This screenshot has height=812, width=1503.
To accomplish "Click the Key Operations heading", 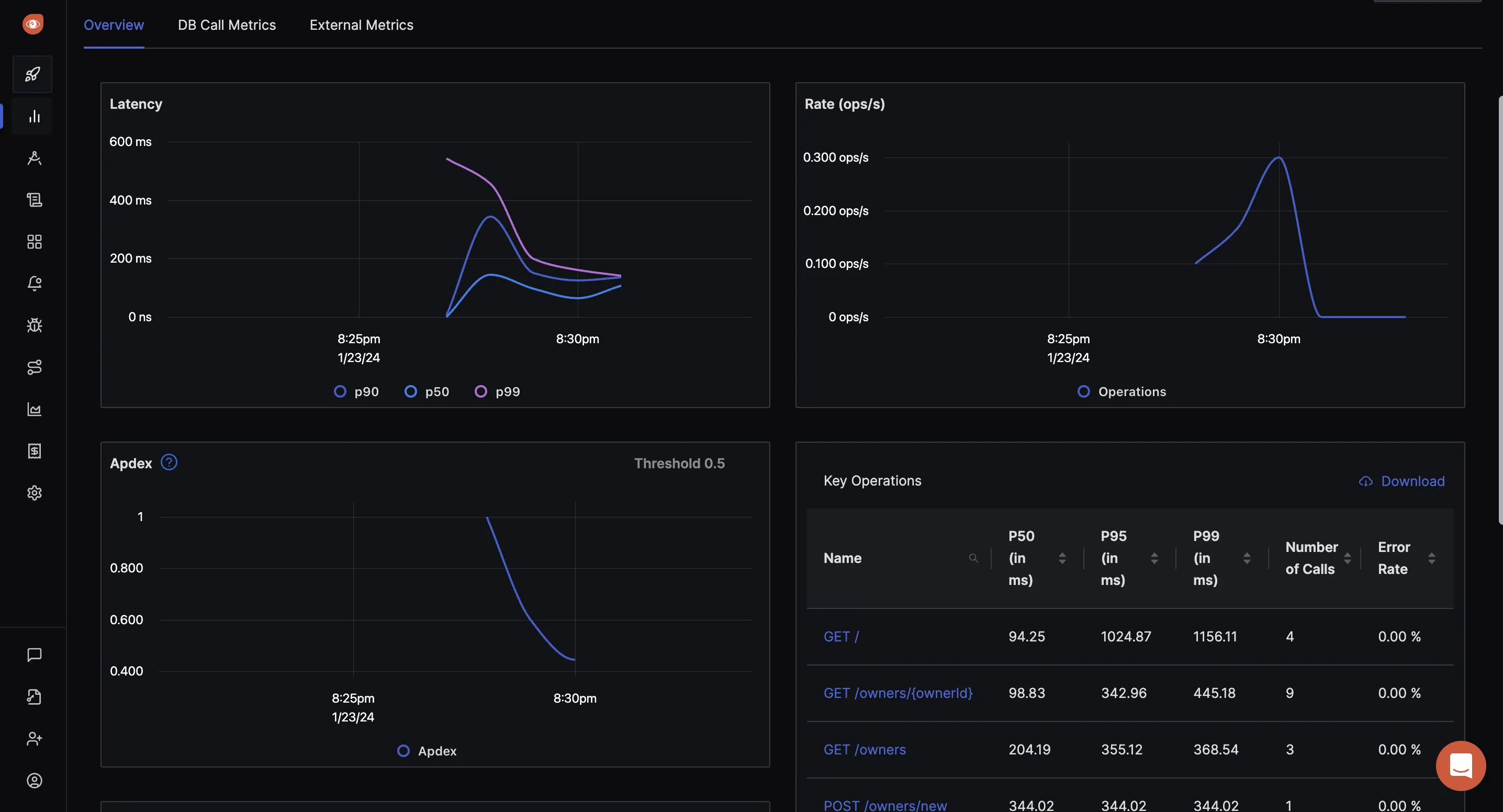I will [872, 481].
